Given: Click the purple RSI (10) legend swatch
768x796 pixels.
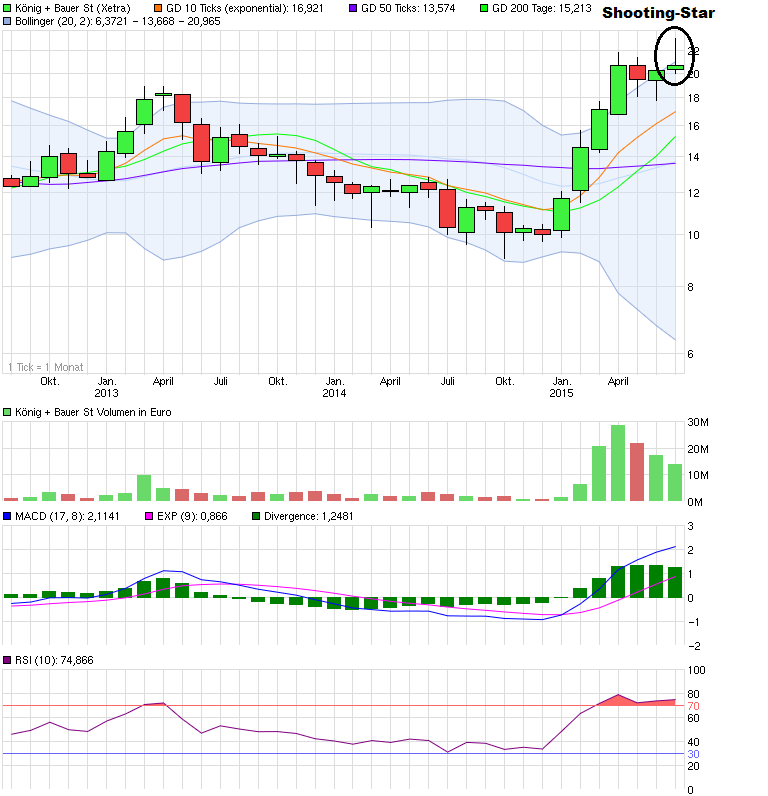Looking at the screenshot, I should click(8, 660).
